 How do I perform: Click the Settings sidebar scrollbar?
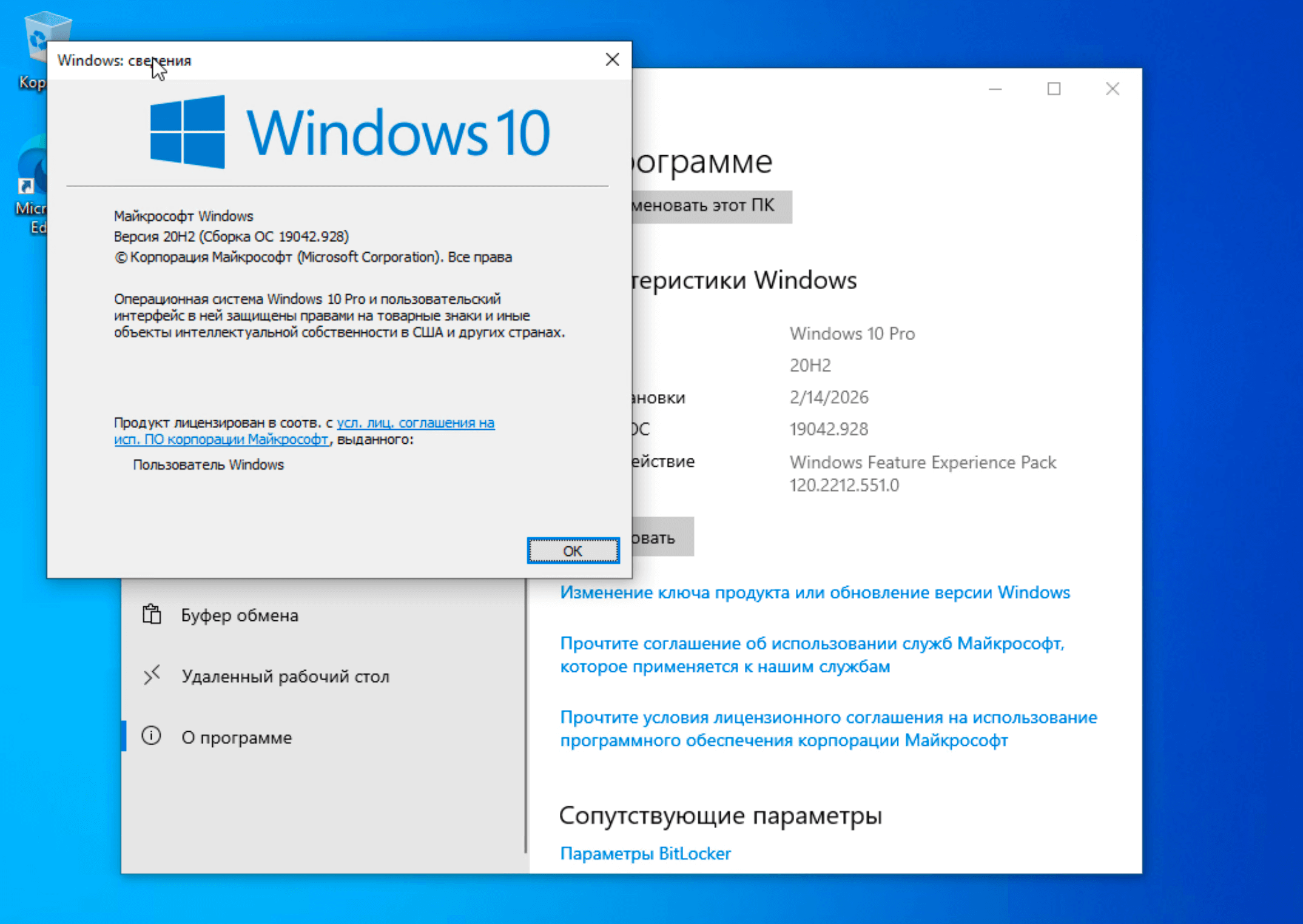tap(525, 715)
